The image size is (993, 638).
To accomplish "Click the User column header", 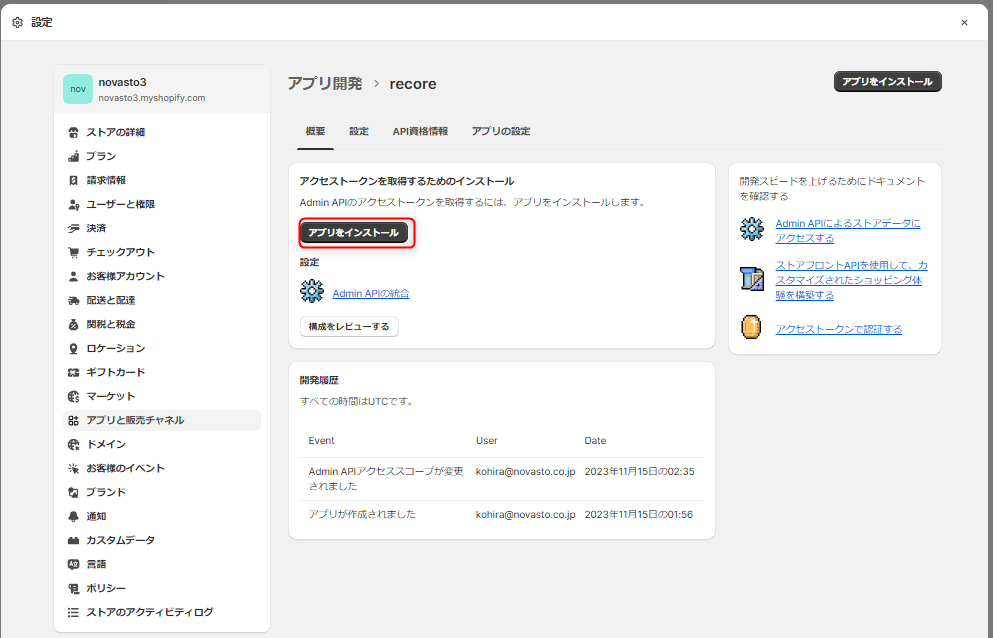I will (x=486, y=440).
